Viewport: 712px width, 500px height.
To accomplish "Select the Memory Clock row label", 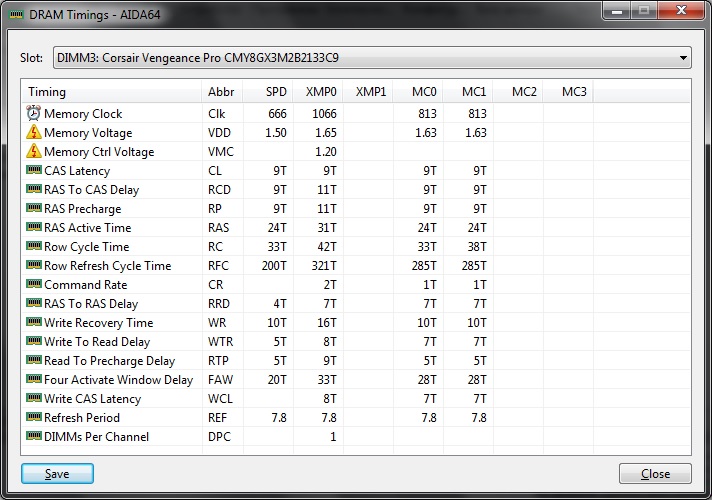I will point(83,114).
